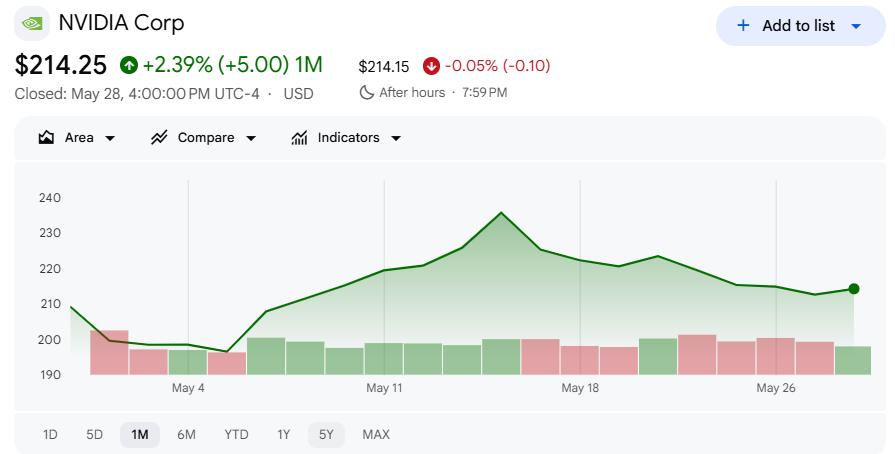
Task: Click the 220 price axis label
Action: pyautogui.click(x=50, y=269)
